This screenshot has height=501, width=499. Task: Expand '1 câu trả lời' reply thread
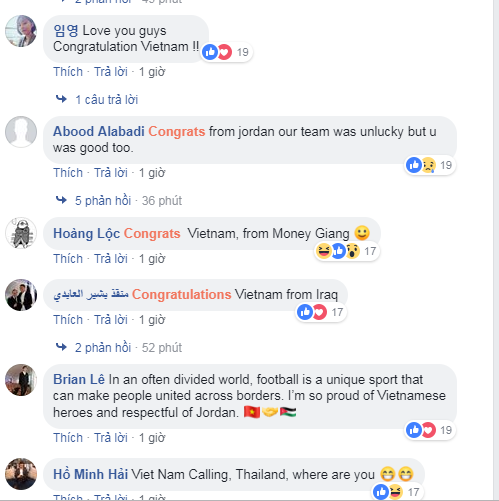(106, 99)
